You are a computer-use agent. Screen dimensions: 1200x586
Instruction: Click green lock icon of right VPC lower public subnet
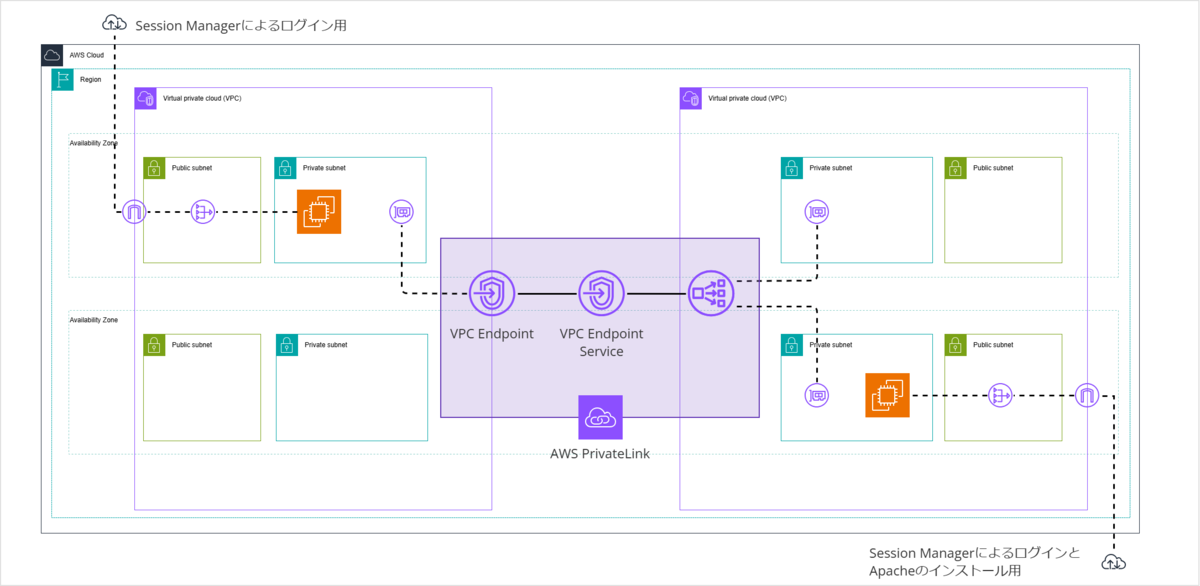click(956, 345)
